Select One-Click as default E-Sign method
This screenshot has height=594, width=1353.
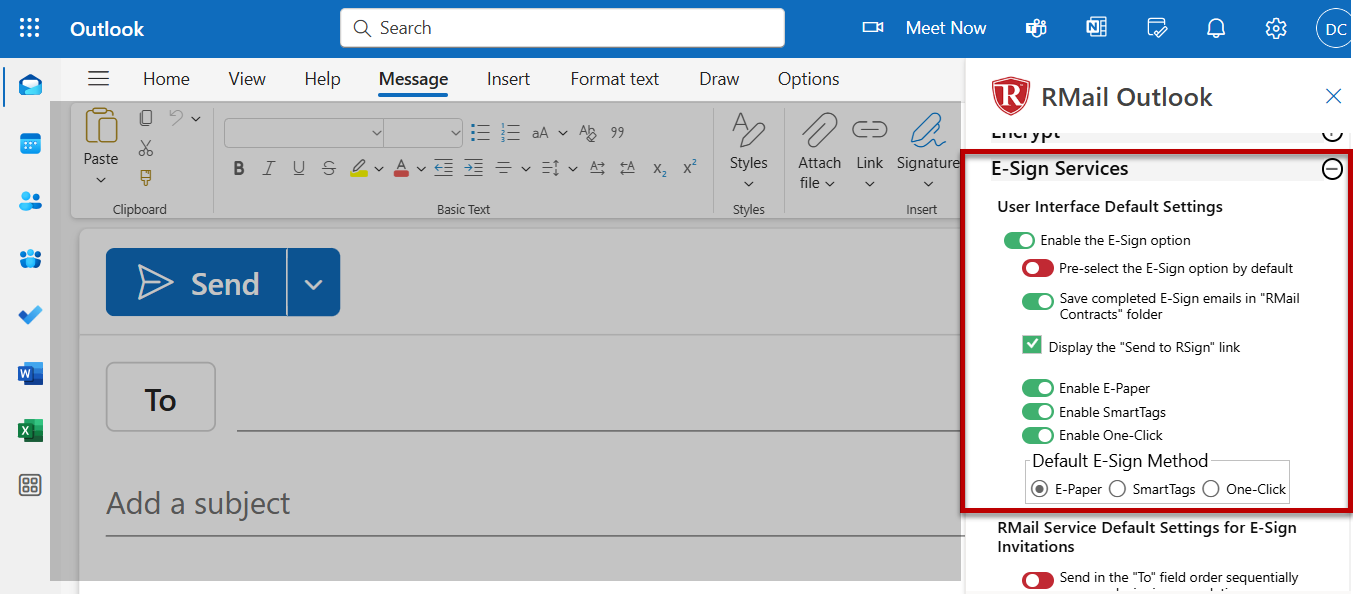click(x=1211, y=489)
